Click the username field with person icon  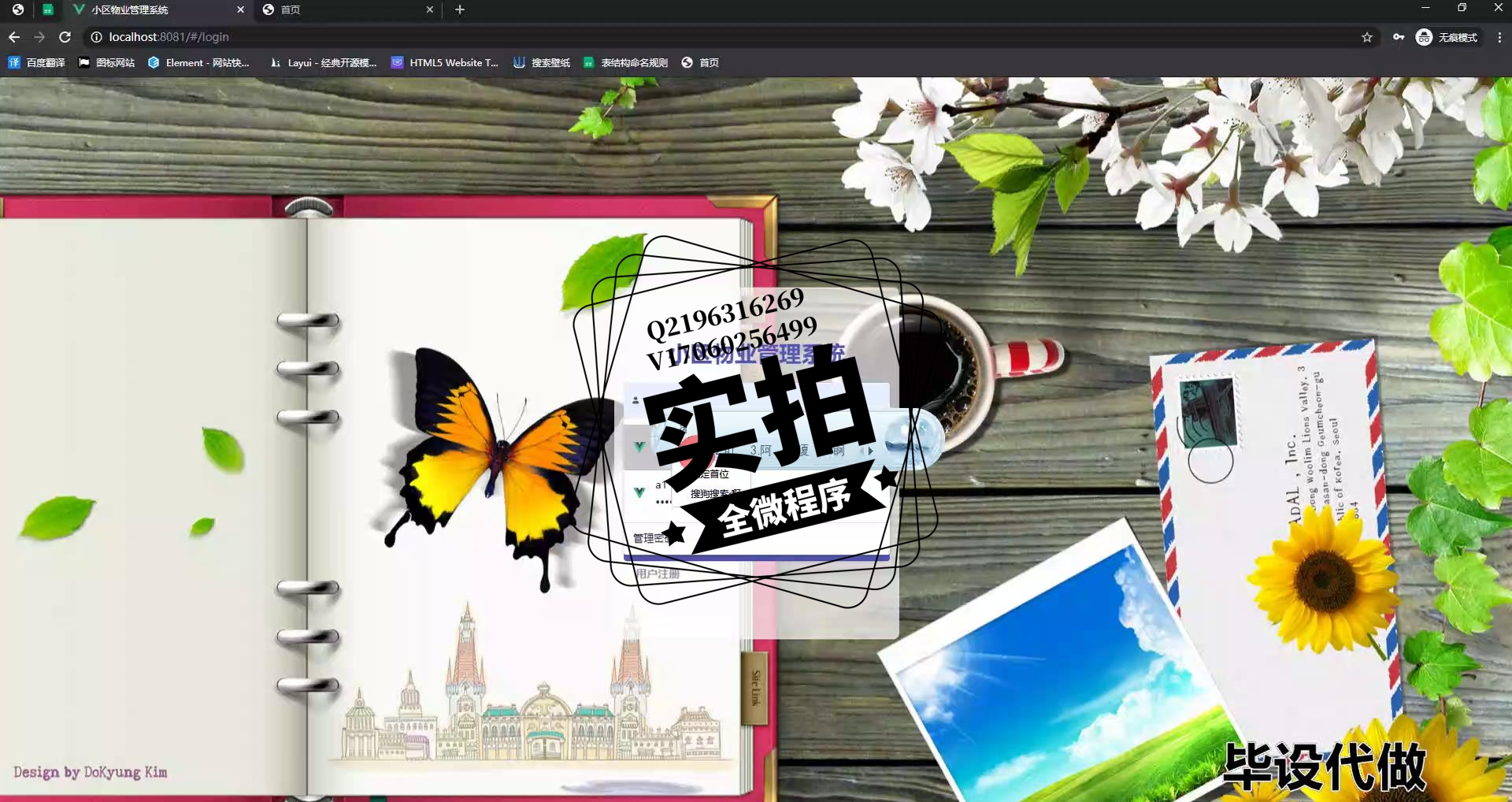point(756,400)
